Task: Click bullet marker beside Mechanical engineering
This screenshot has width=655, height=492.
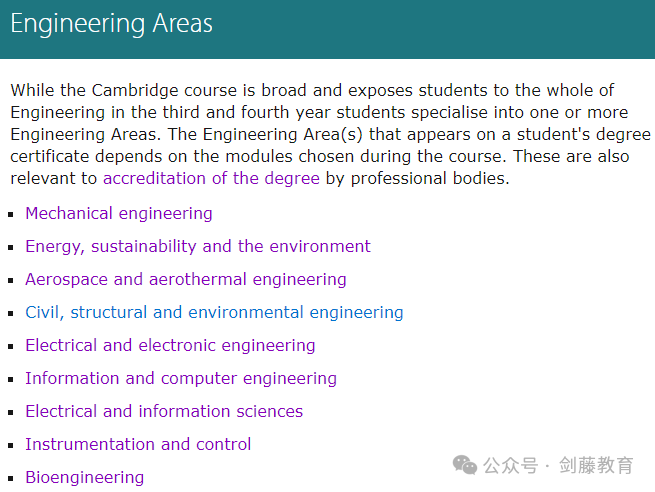Action: coord(11,215)
